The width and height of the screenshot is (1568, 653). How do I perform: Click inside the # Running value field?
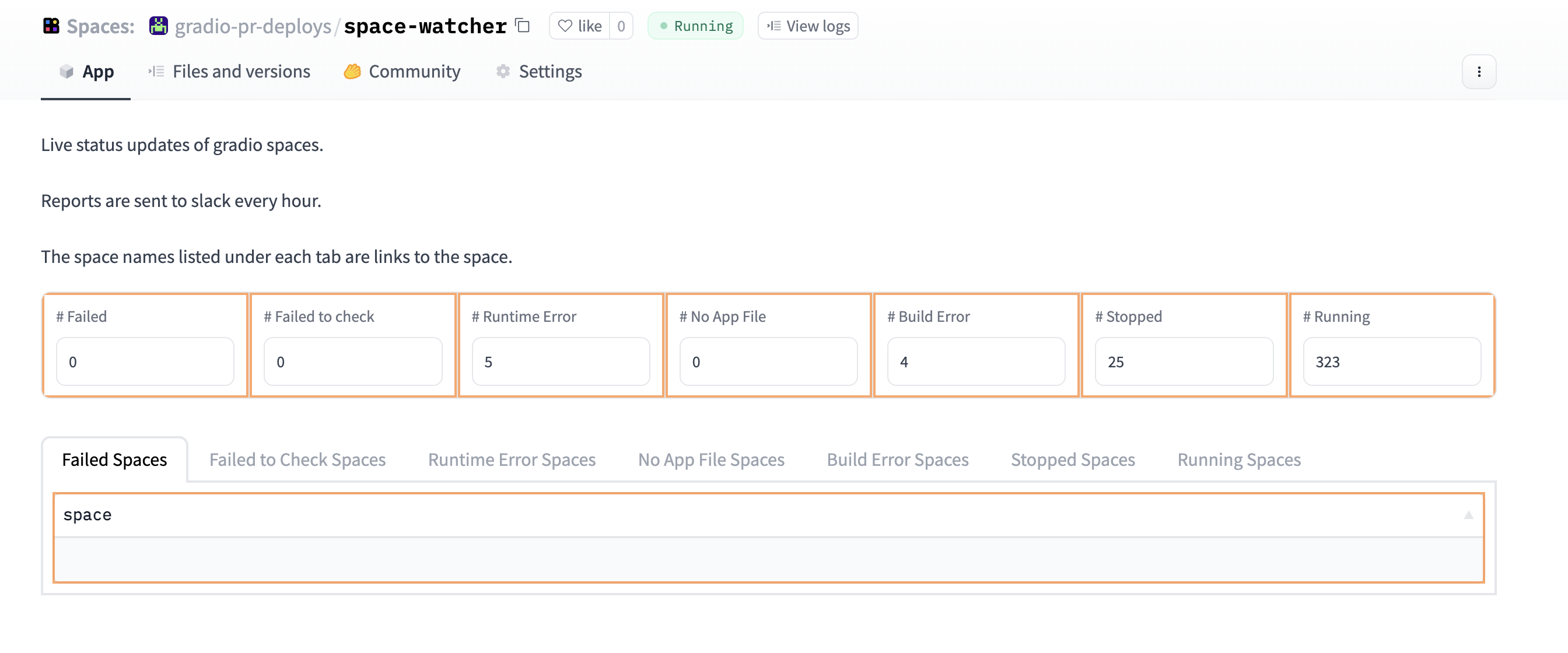coord(1391,361)
